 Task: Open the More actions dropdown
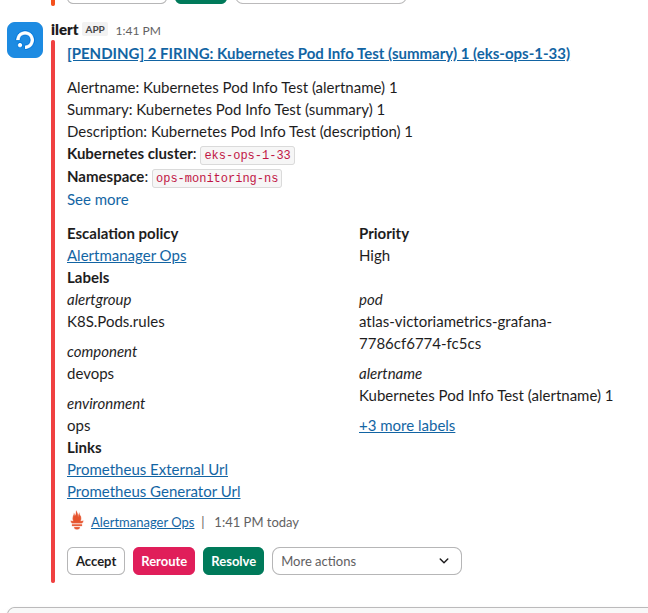[366, 561]
